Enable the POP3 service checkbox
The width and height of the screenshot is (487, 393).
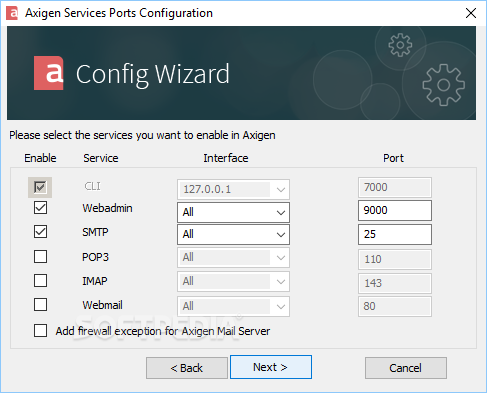click(40, 257)
